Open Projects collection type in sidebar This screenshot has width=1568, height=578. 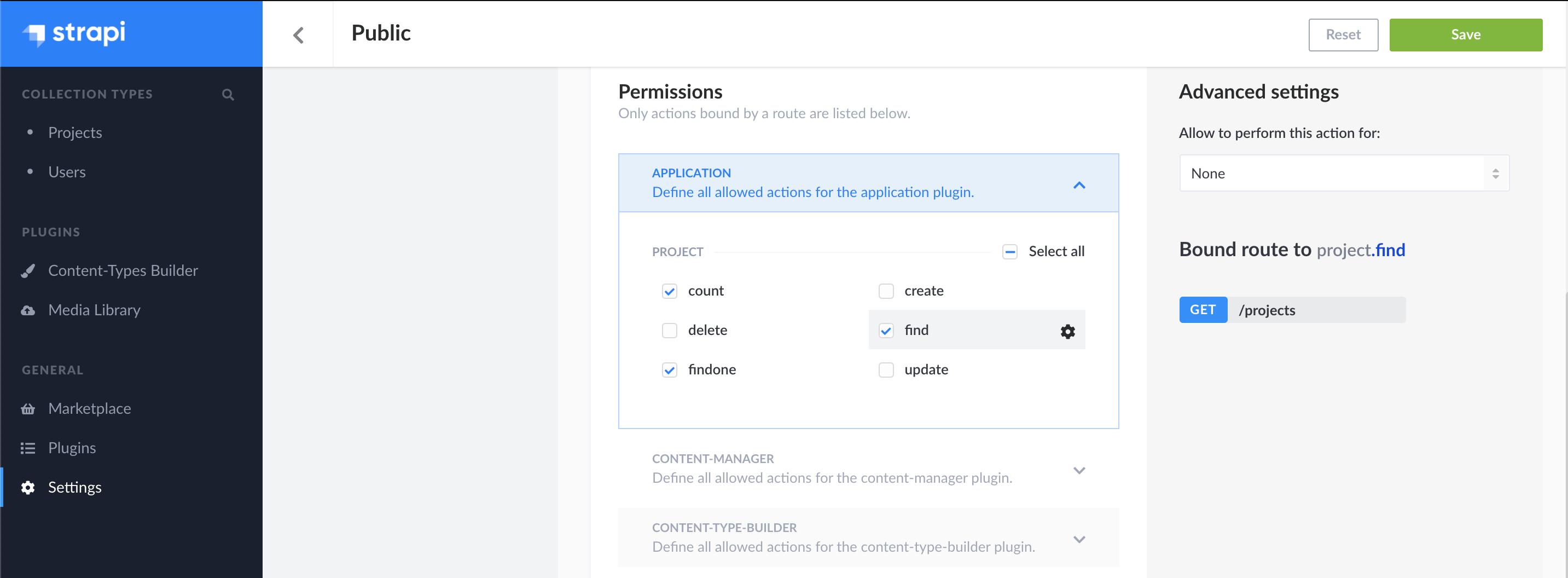pos(75,133)
